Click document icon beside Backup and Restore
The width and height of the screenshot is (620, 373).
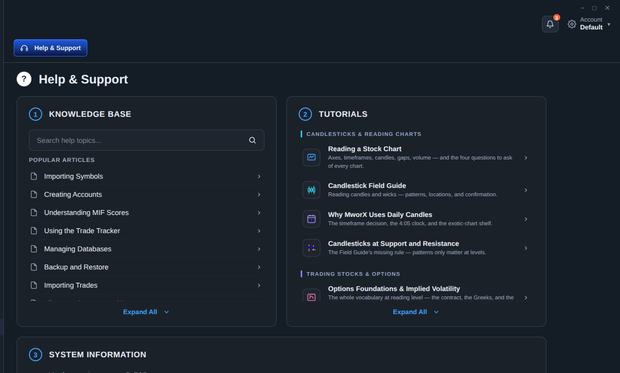click(34, 267)
